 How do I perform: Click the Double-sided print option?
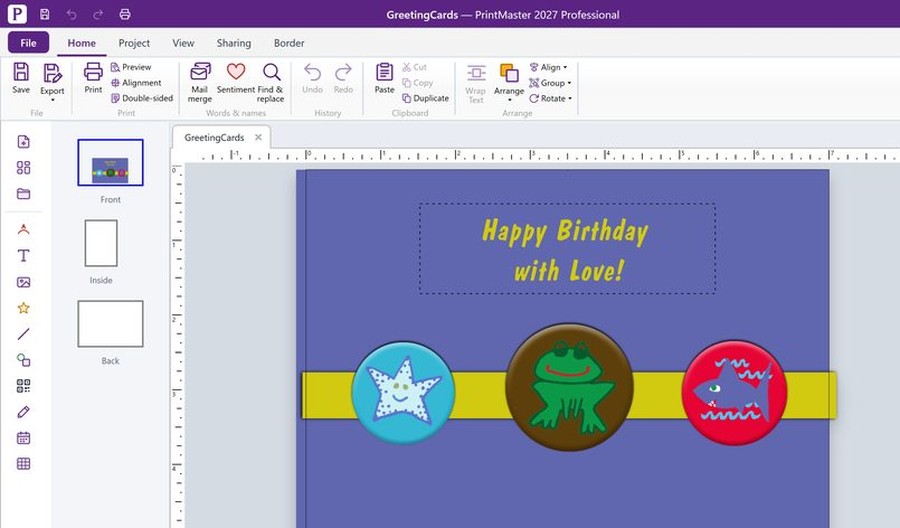click(142, 98)
